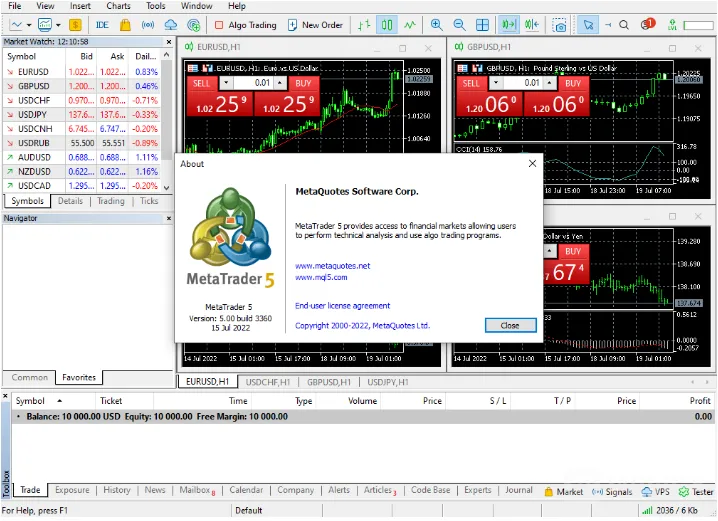
Task: Switch to Ticks tab in Market Watch
Action: [149, 201]
